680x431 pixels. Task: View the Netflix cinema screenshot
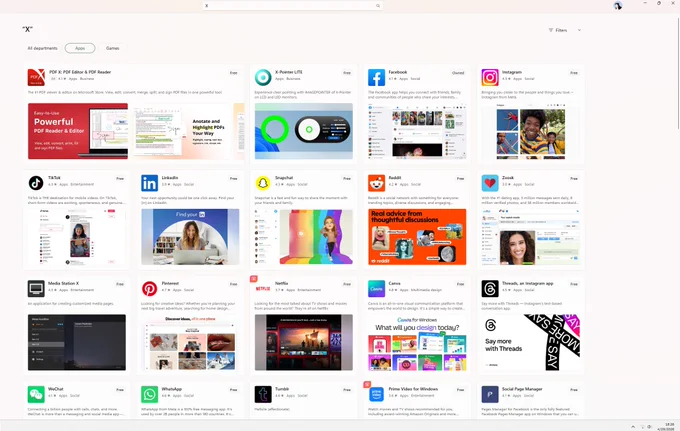(304, 342)
